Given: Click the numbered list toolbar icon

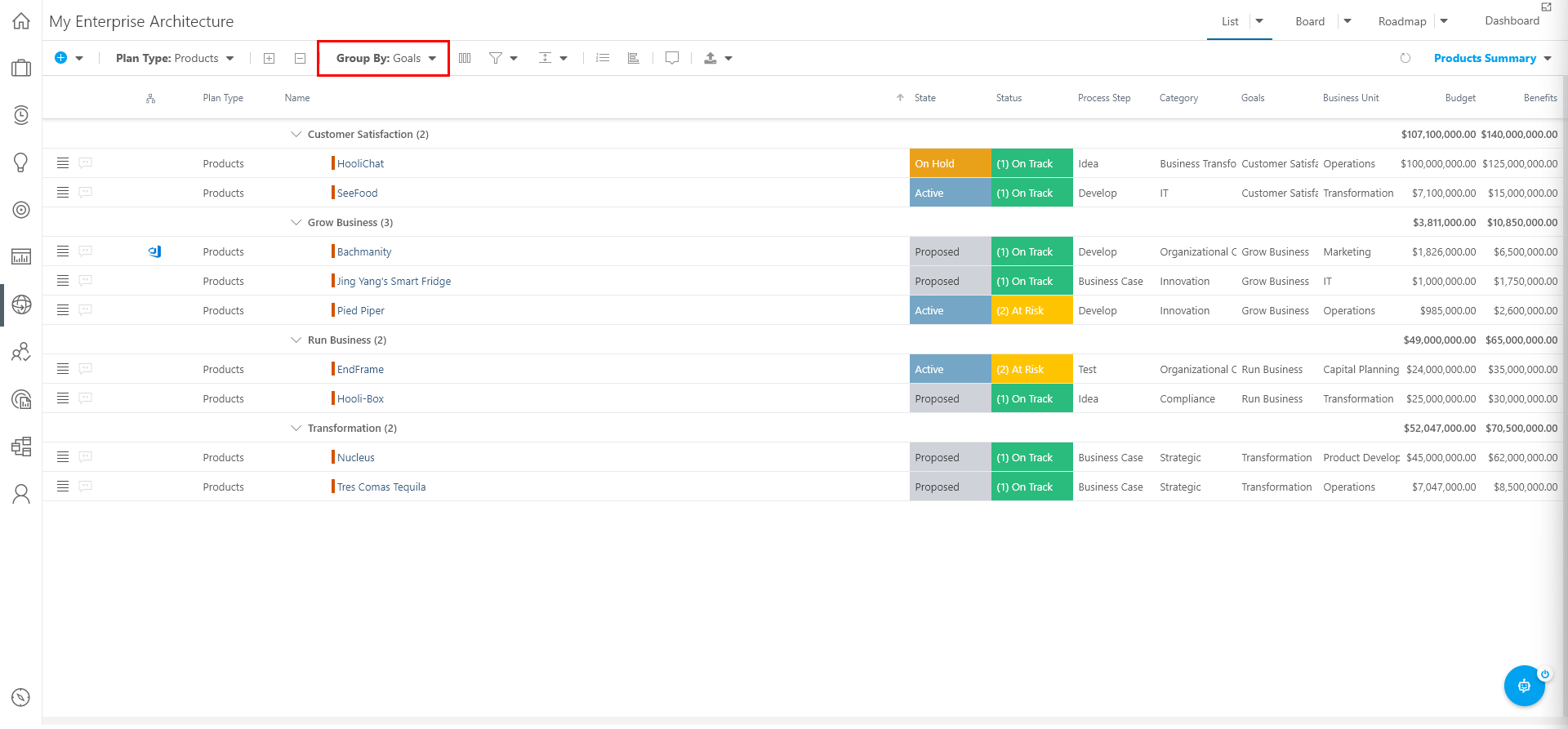Looking at the screenshot, I should point(603,58).
